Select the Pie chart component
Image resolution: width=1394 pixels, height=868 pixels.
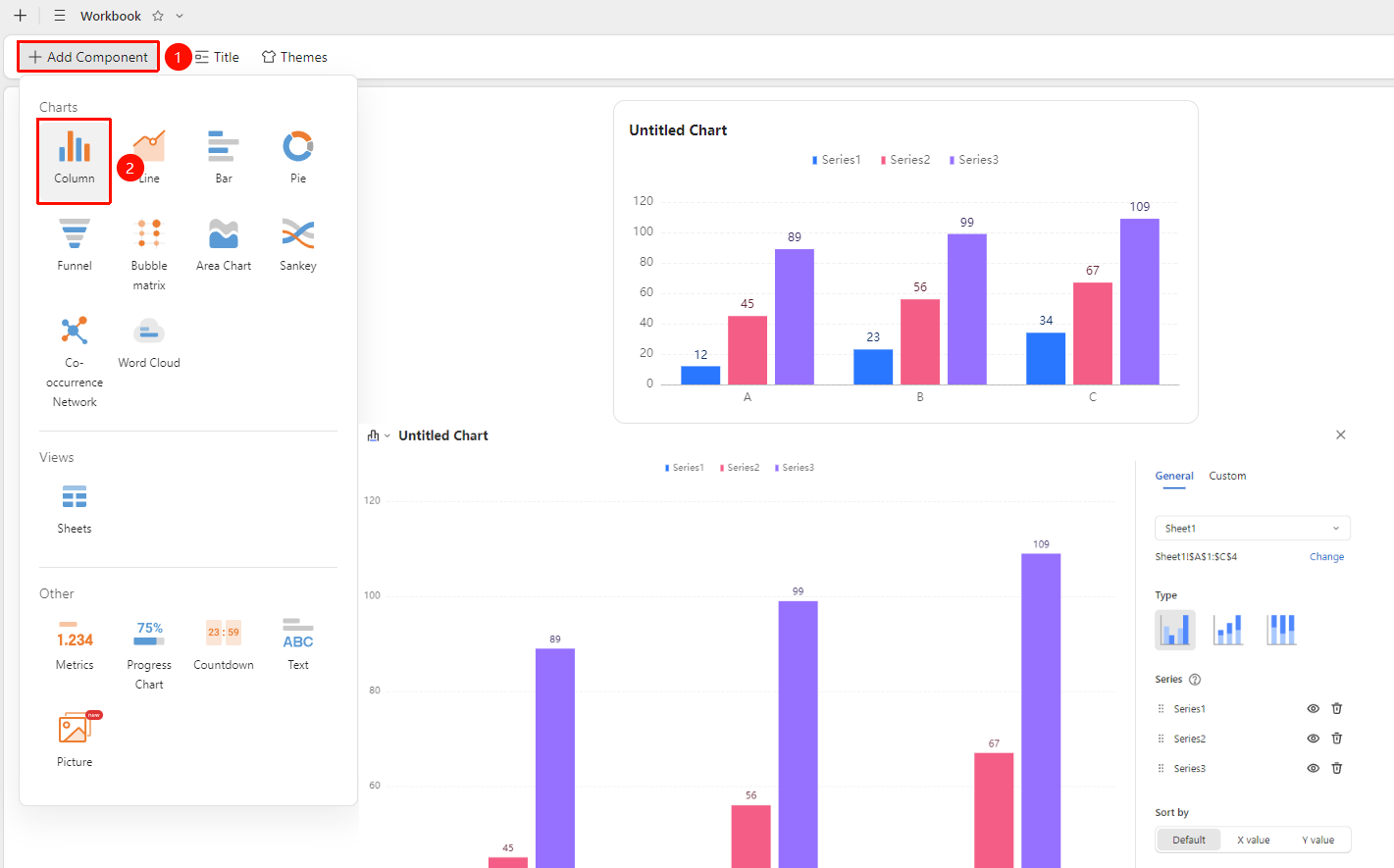coord(298,157)
